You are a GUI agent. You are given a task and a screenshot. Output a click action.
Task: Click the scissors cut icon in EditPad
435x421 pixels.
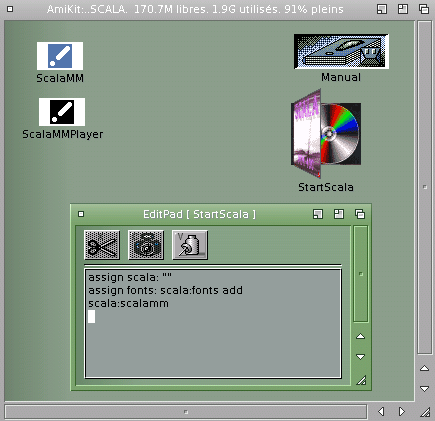pyautogui.click(x=102, y=245)
